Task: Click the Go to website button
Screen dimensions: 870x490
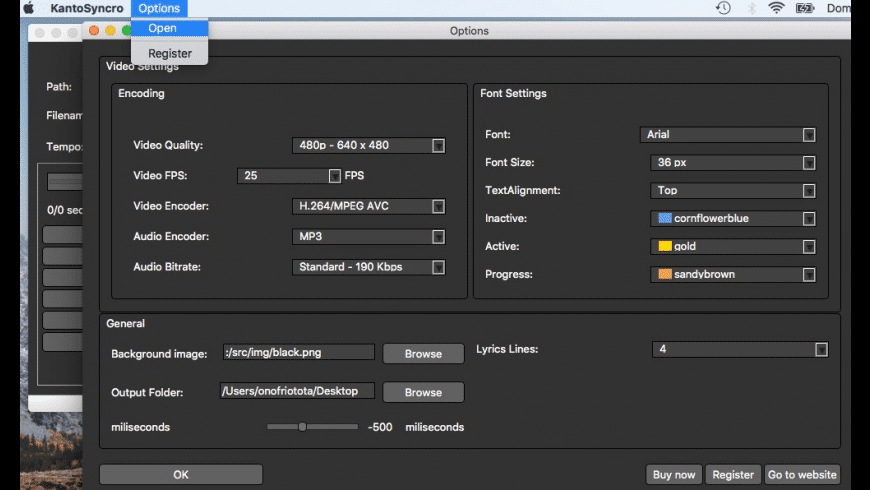Action: (802, 474)
